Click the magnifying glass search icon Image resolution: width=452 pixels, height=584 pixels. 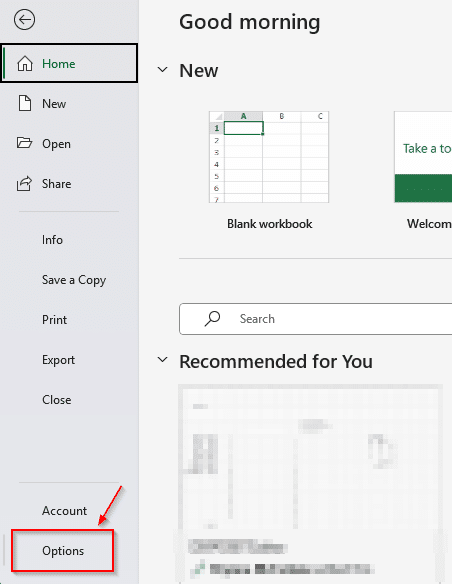[212, 319]
